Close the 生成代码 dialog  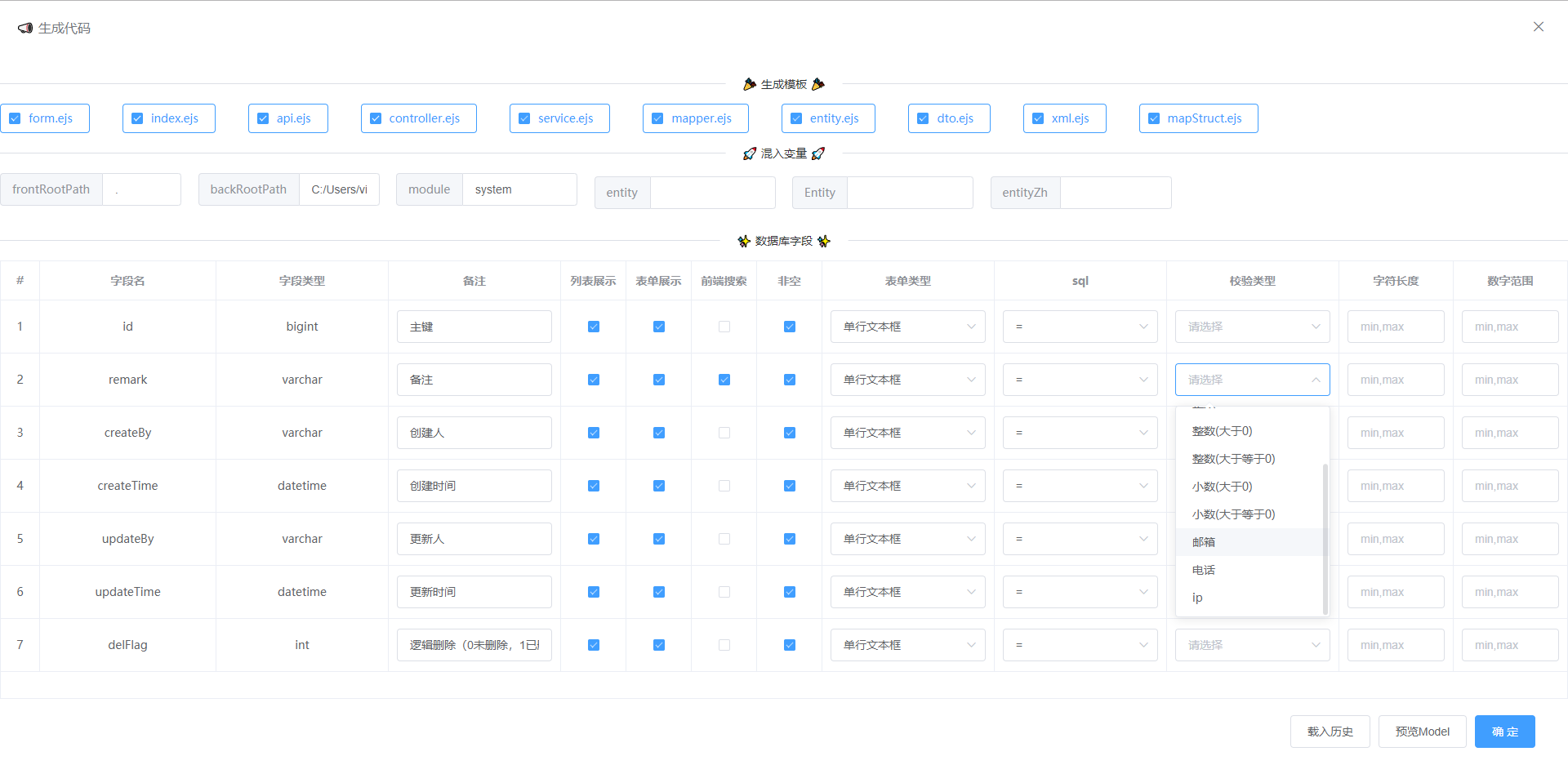[1538, 27]
